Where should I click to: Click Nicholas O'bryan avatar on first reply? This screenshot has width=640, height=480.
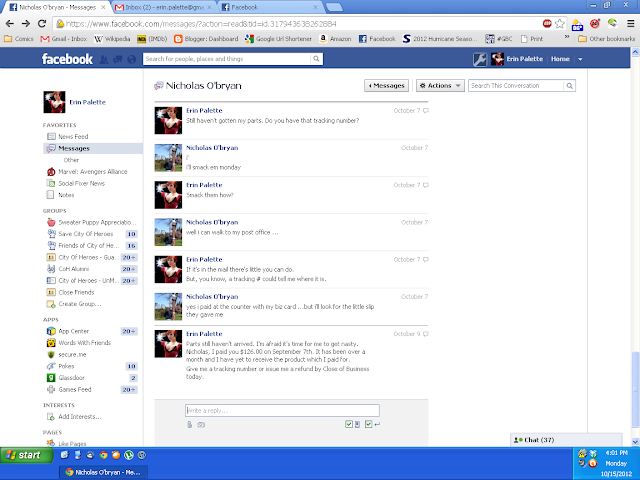pyautogui.click(x=168, y=158)
